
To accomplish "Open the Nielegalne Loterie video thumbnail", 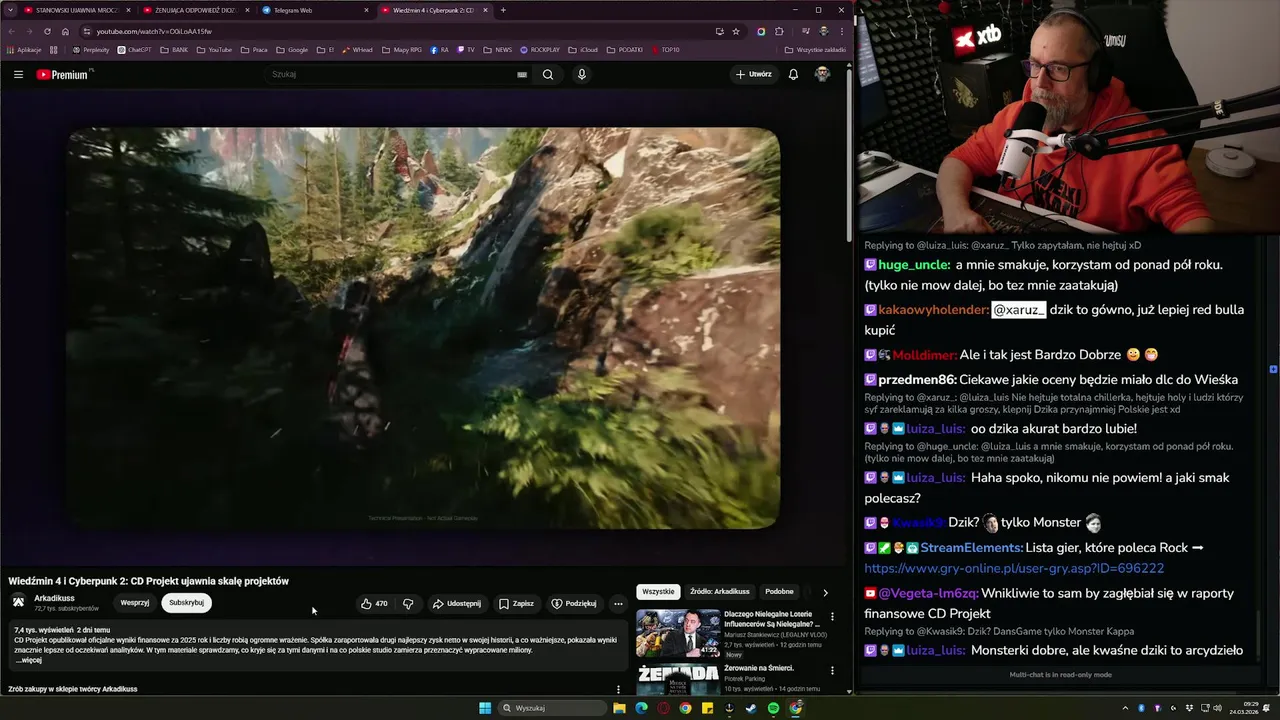I will click(x=678, y=632).
